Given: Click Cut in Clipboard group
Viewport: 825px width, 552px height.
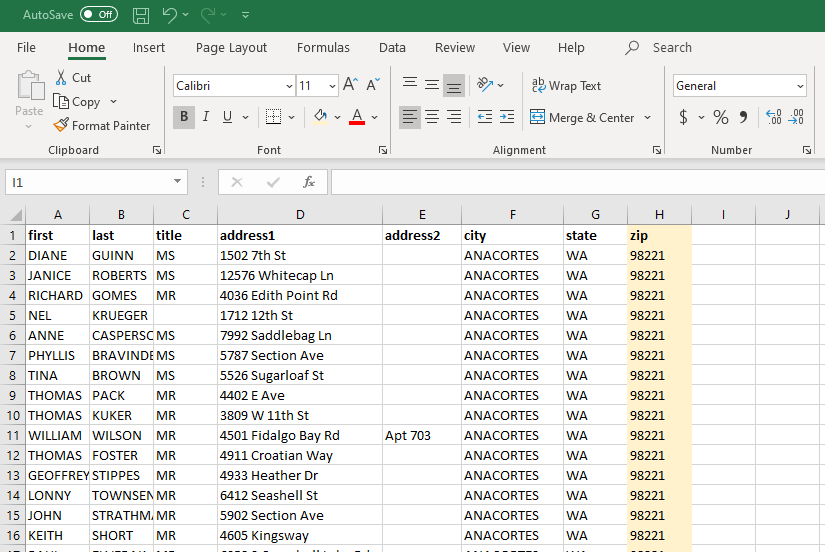Looking at the screenshot, I should coord(74,77).
